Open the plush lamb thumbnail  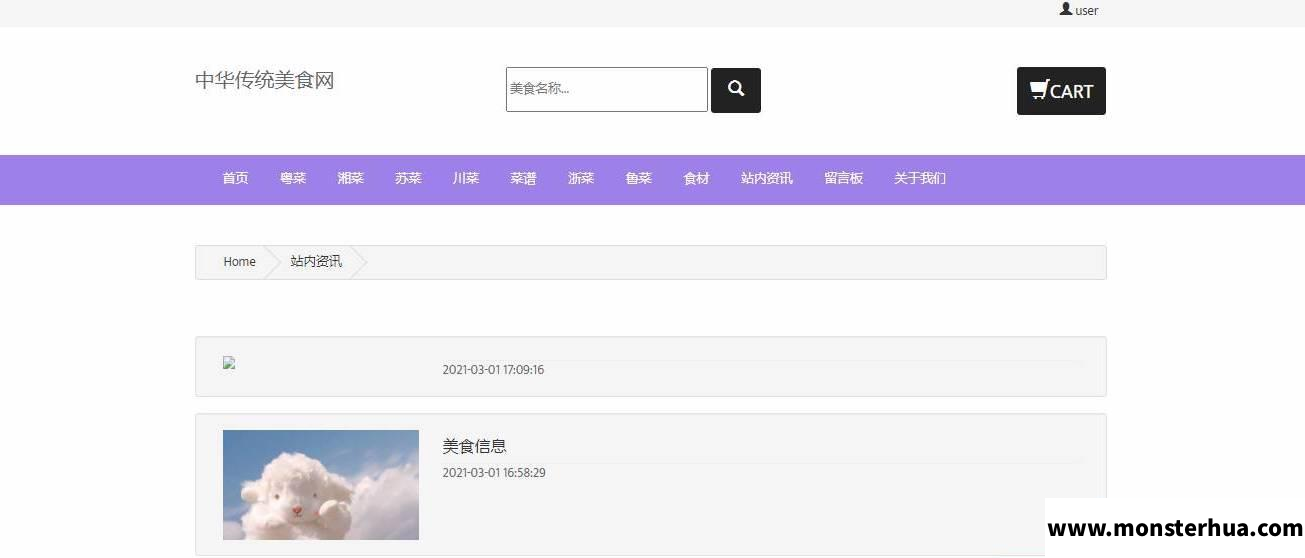tap(321, 485)
